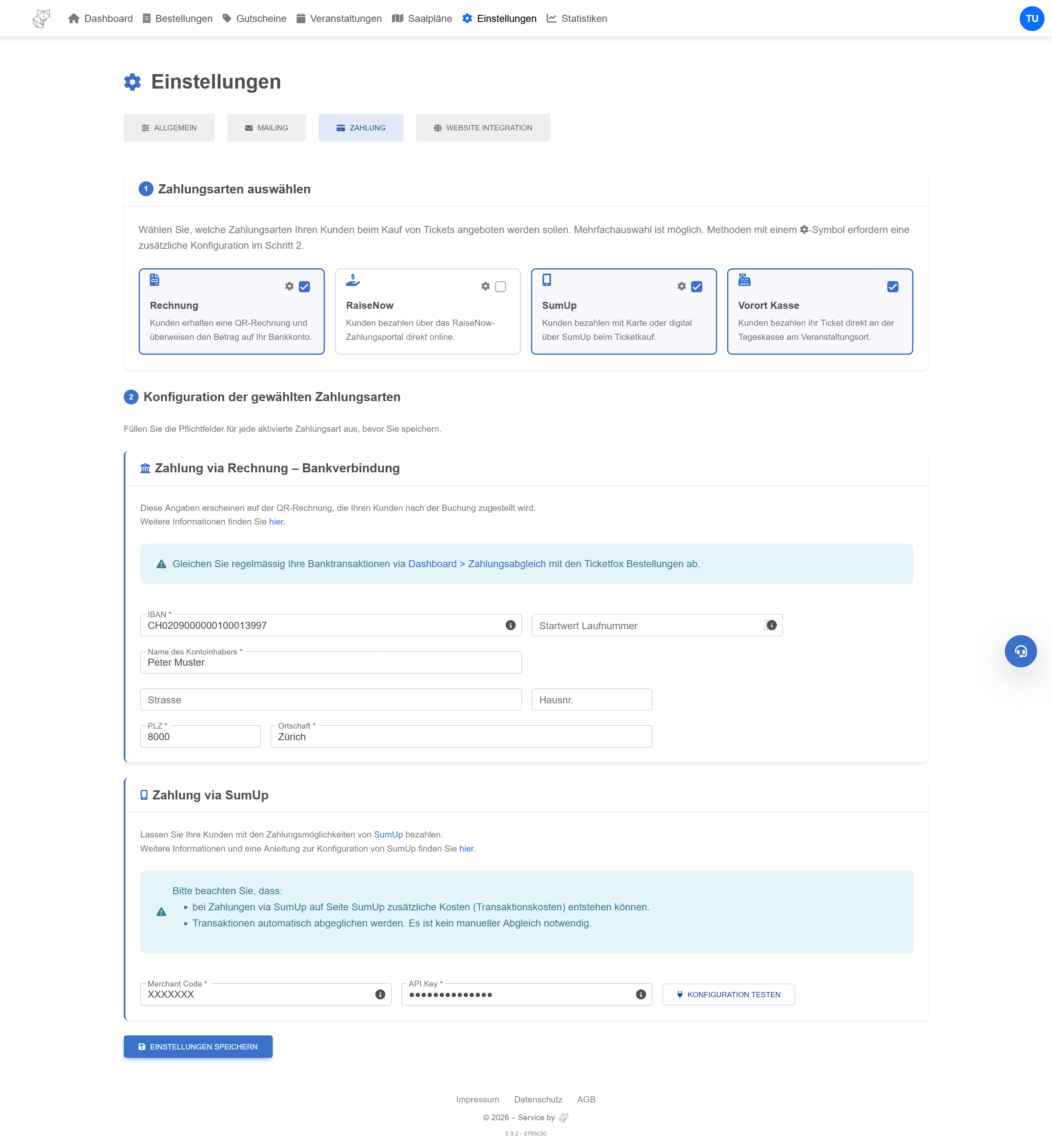Click the 'Konfiguration der gewählten Zahlungsarten' heading
This screenshot has height=1148, width=1052.
tap(272, 397)
